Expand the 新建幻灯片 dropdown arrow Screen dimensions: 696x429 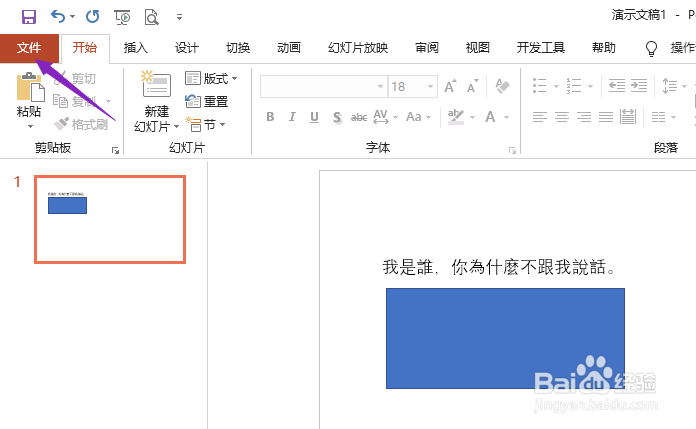click(176, 127)
